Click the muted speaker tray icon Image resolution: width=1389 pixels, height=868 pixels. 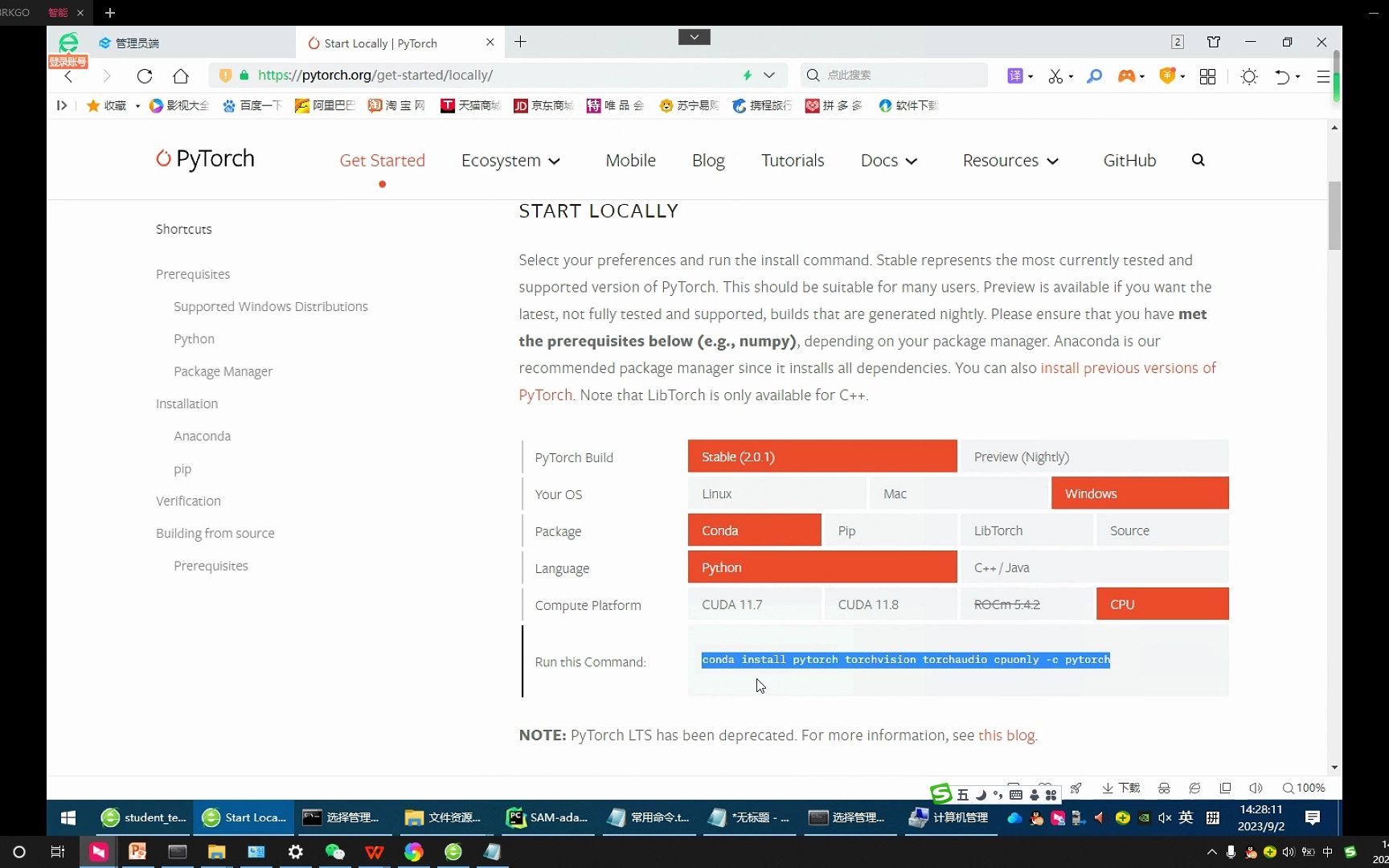1164,818
